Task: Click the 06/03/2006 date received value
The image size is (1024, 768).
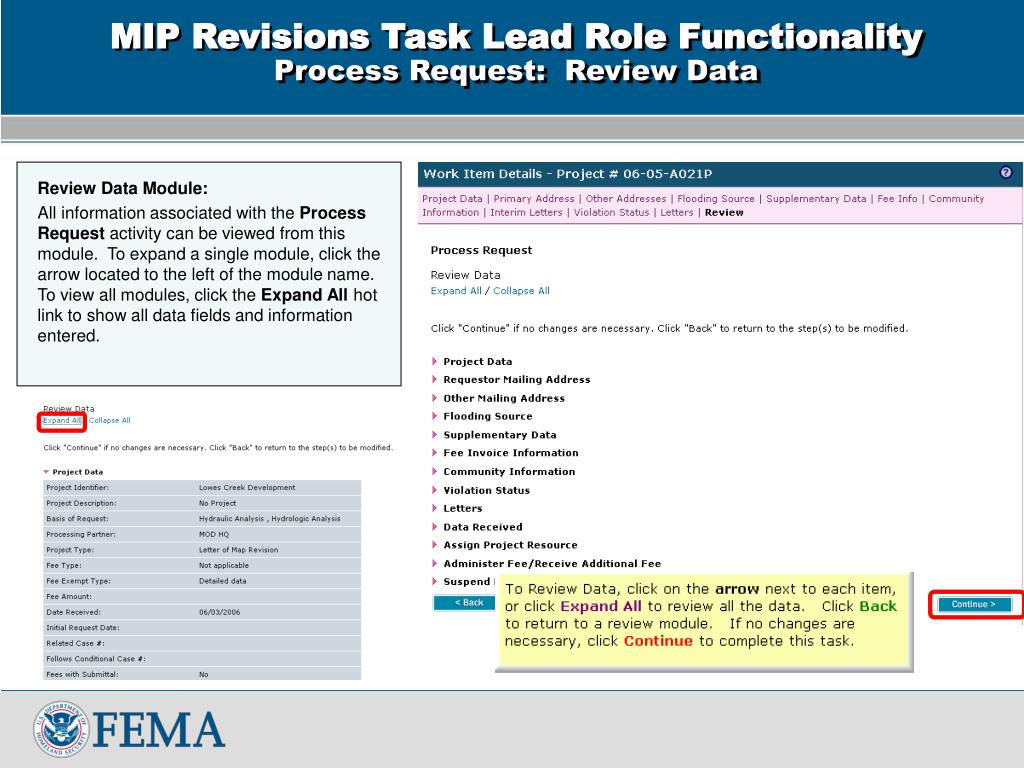Action: 219,612
